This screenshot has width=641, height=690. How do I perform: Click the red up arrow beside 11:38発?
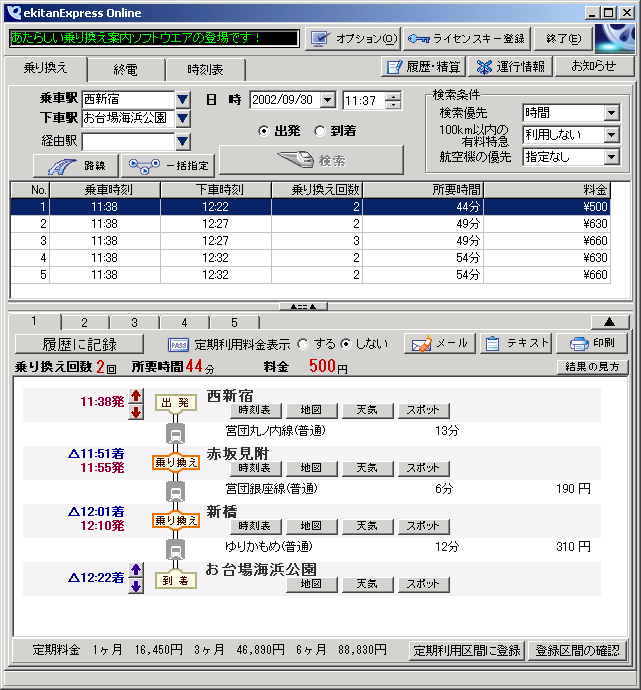click(136, 396)
